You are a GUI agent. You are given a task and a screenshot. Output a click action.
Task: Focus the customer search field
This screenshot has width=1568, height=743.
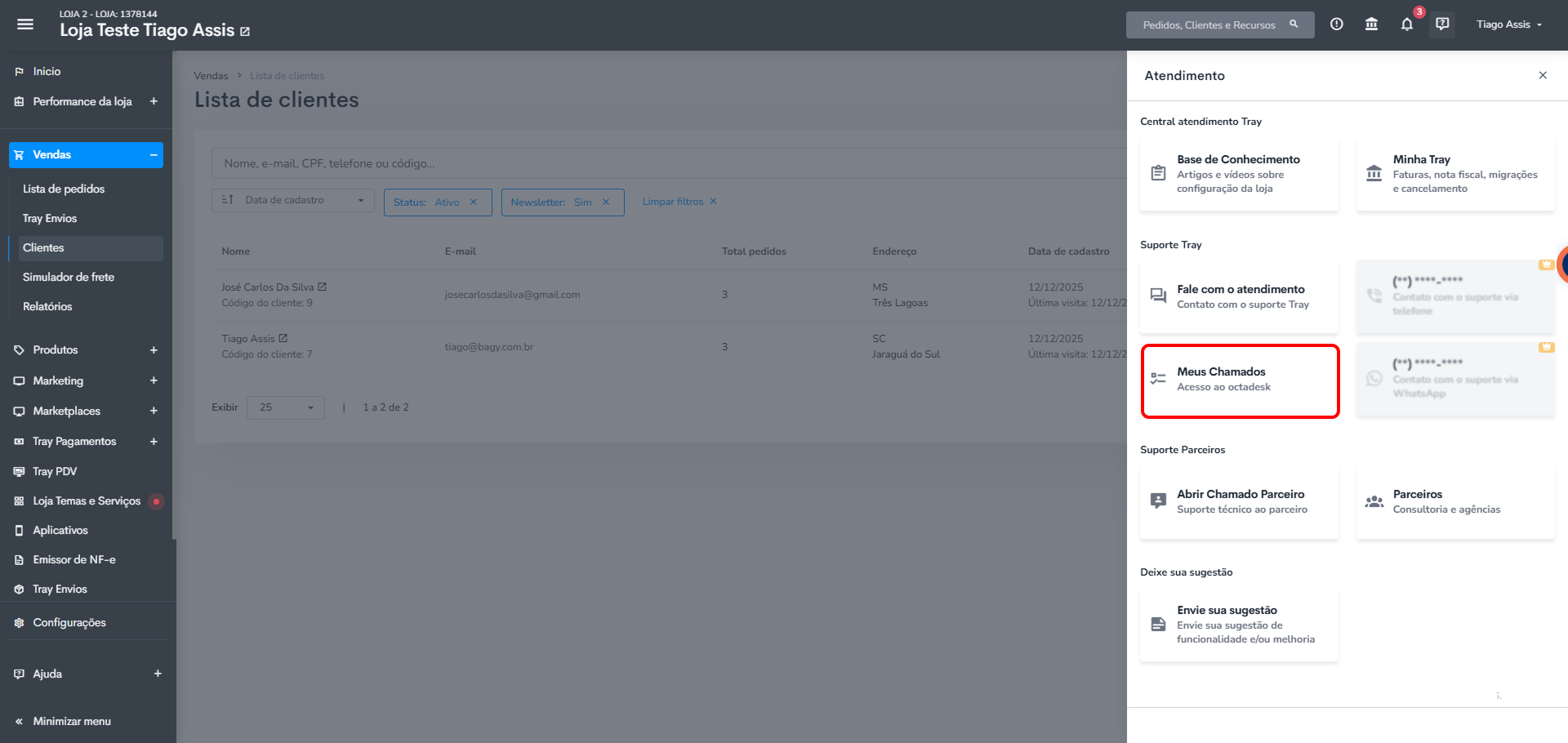click(x=670, y=163)
